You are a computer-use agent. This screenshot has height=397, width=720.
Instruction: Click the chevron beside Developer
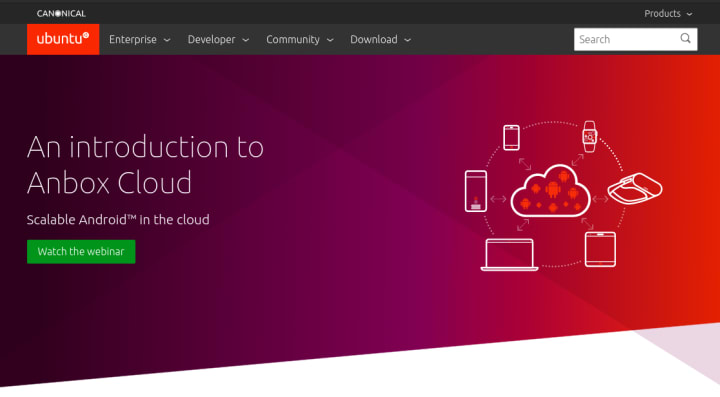click(x=246, y=40)
